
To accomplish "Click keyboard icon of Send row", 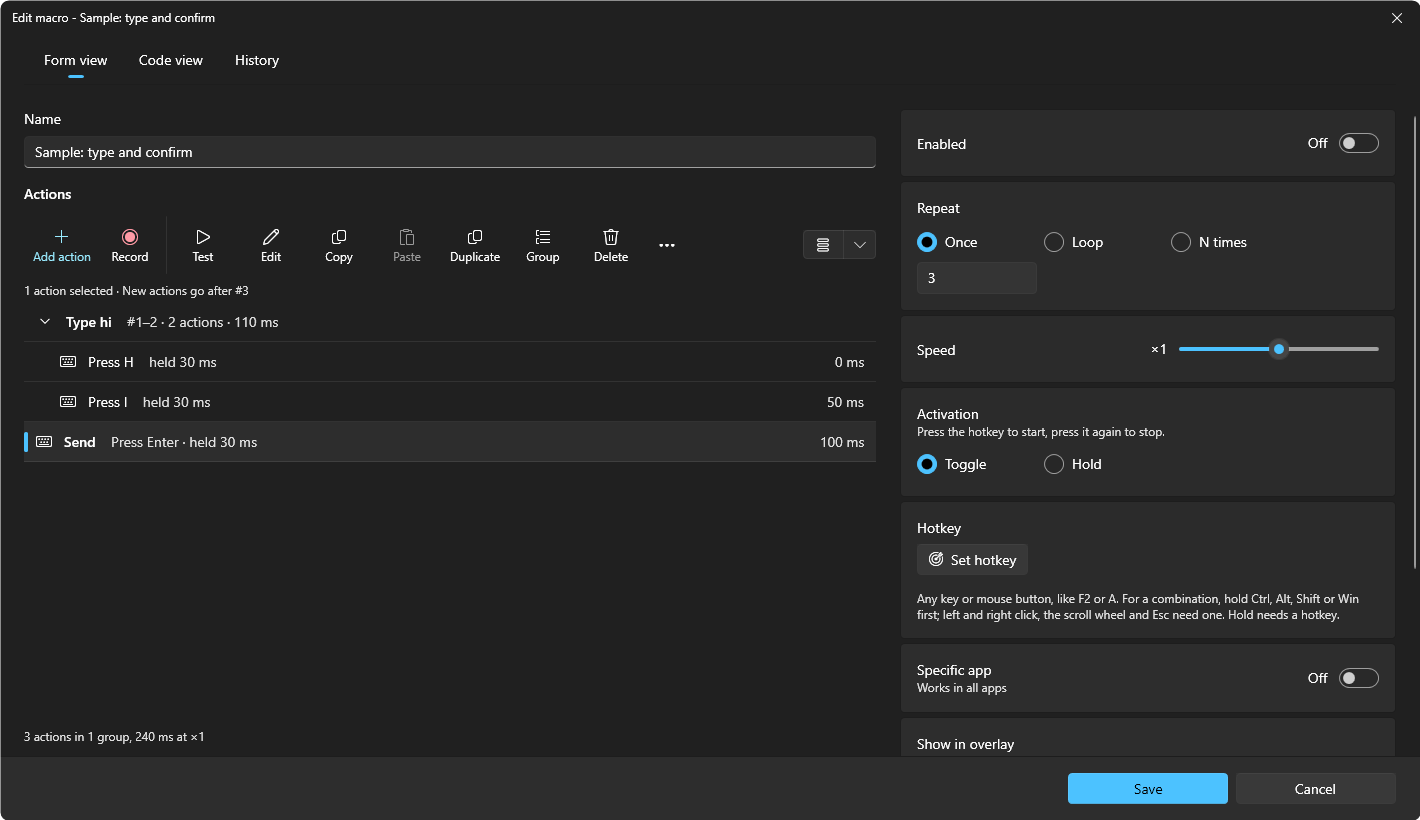I will pyautogui.click(x=44, y=442).
